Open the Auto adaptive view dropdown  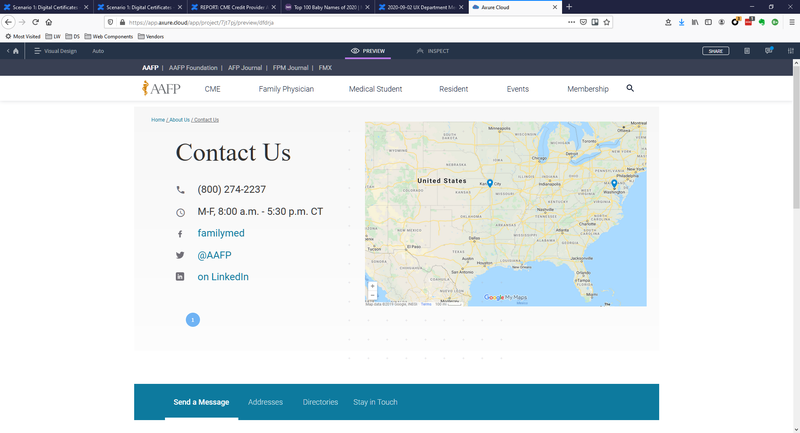click(98, 51)
